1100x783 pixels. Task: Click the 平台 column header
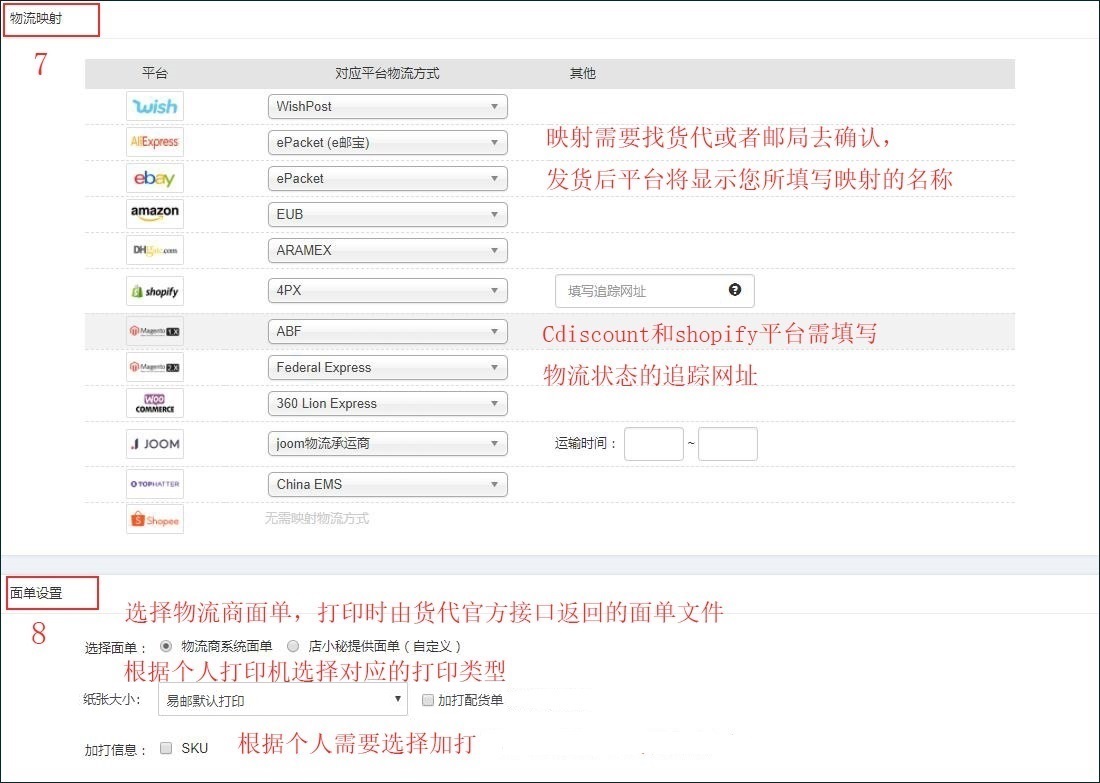[x=154, y=73]
